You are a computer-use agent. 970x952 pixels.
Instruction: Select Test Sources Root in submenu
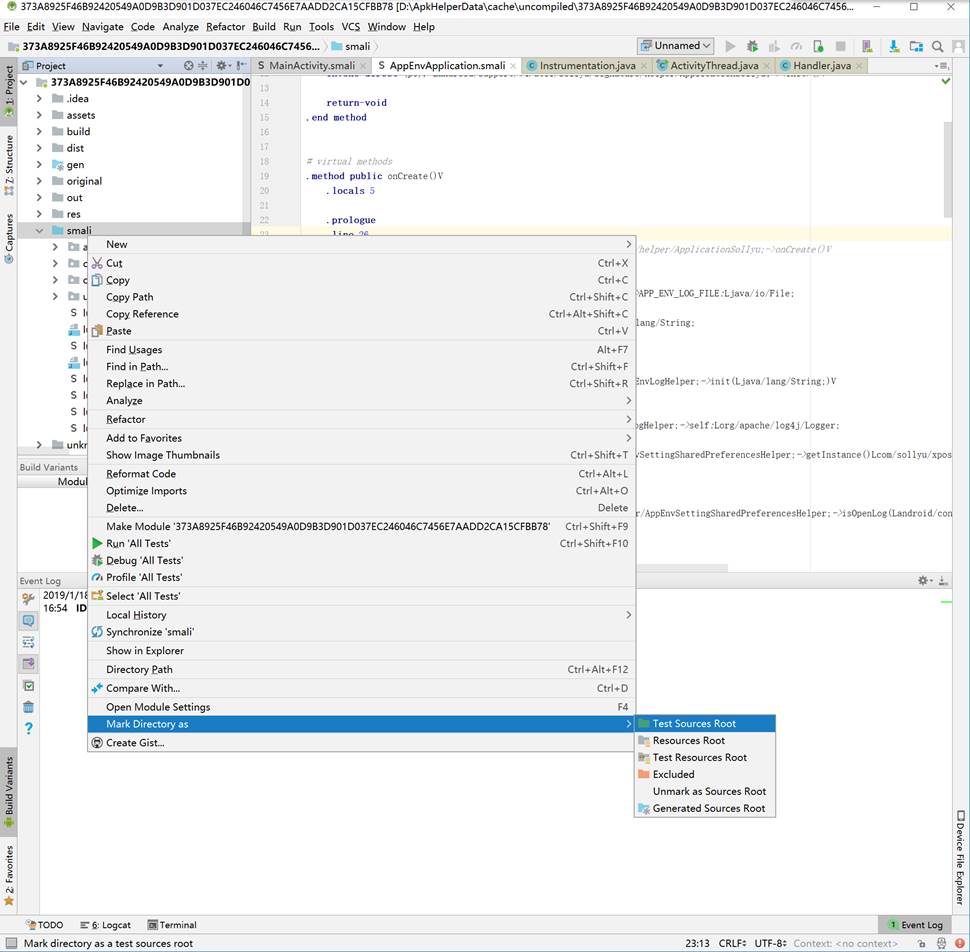pos(705,723)
